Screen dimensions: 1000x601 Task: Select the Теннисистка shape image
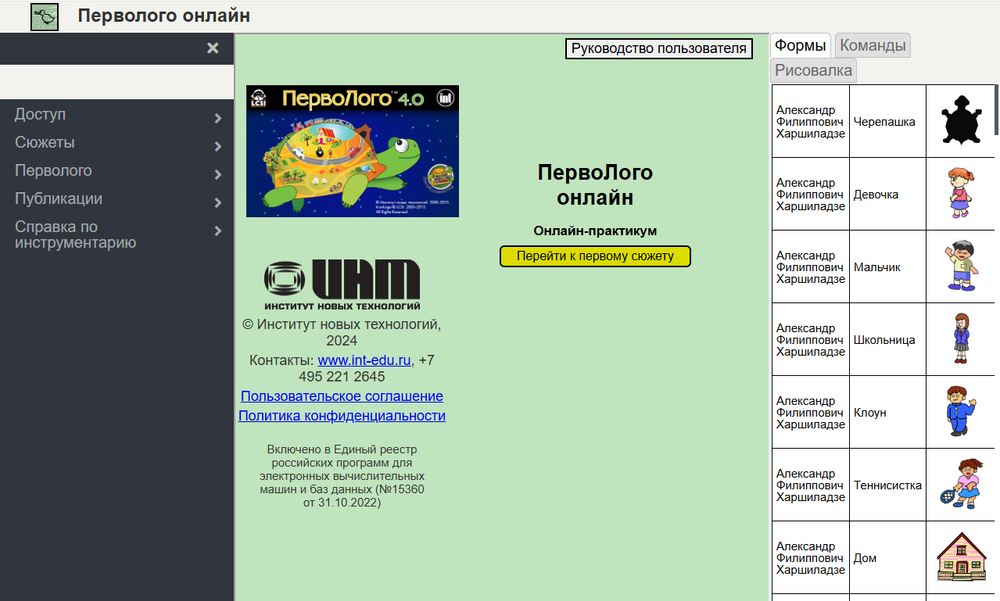[x=961, y=484]
